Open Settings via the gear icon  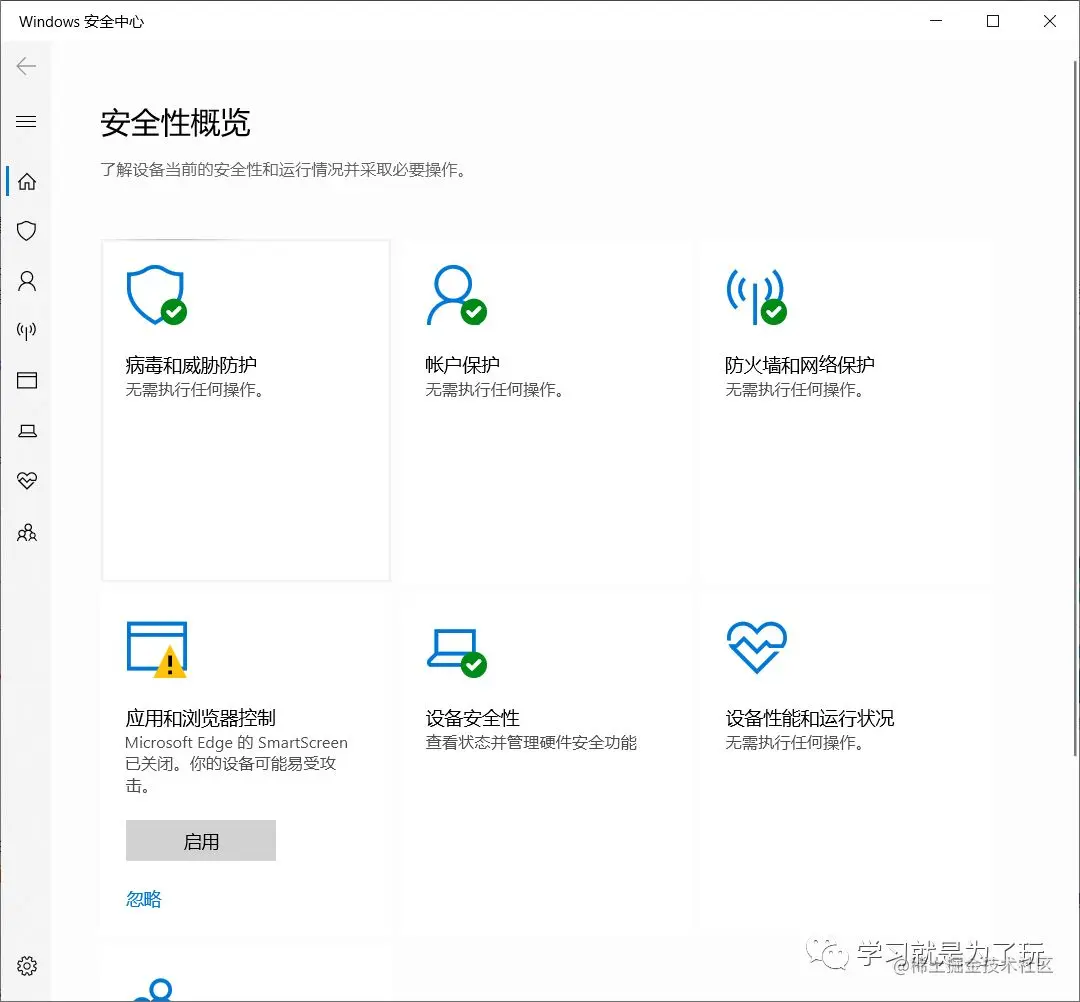(x=26, y=965)
